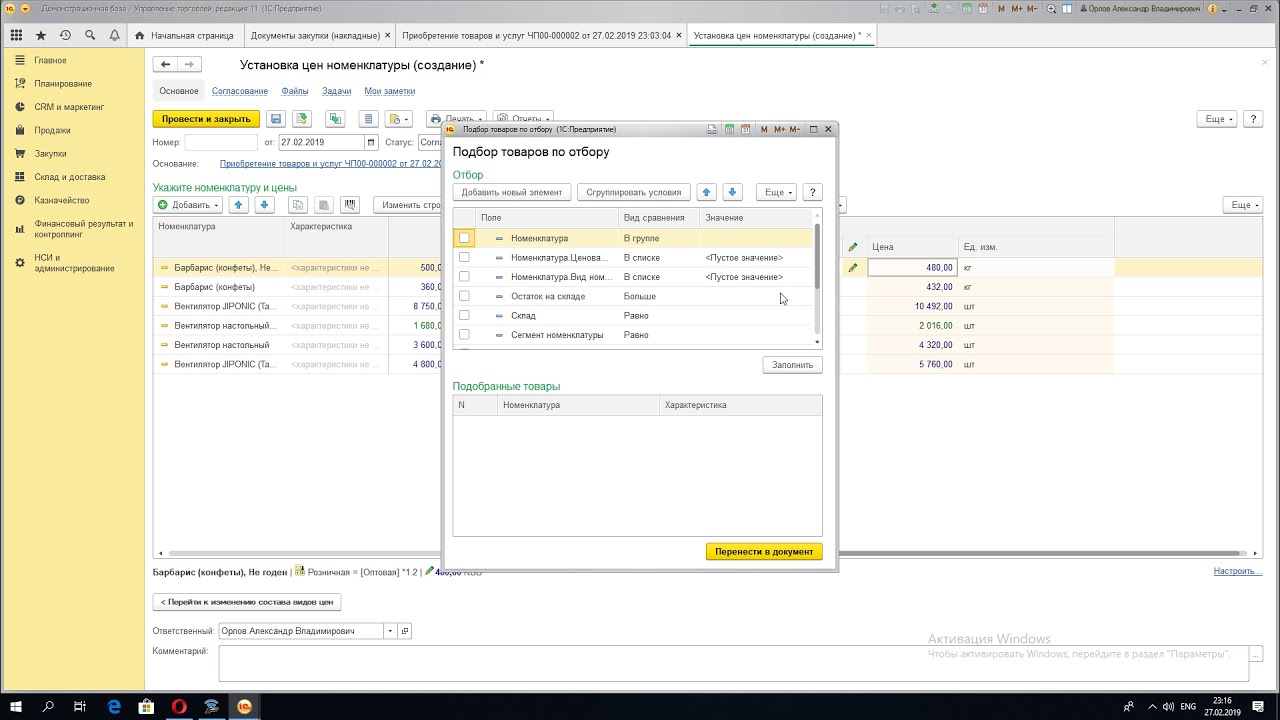Open the Продажи section in the sidebar
This screenshot has height=720, width=1280.
point(52,130)
